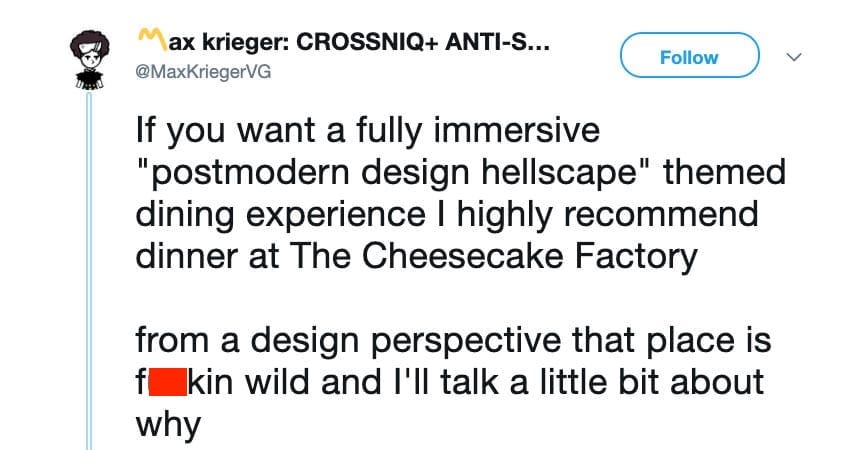
Task: Click the @MaxKriegerVG handle
Action: 203,72
